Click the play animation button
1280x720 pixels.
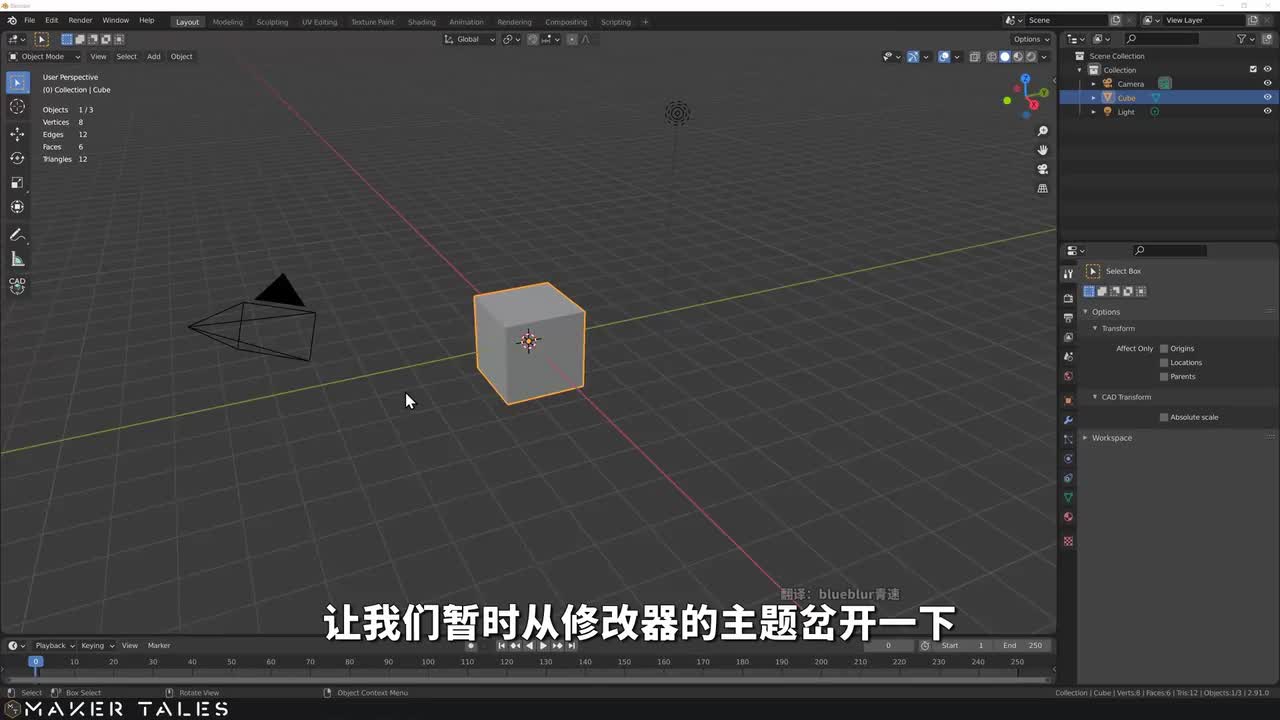[x=543, y=646]
